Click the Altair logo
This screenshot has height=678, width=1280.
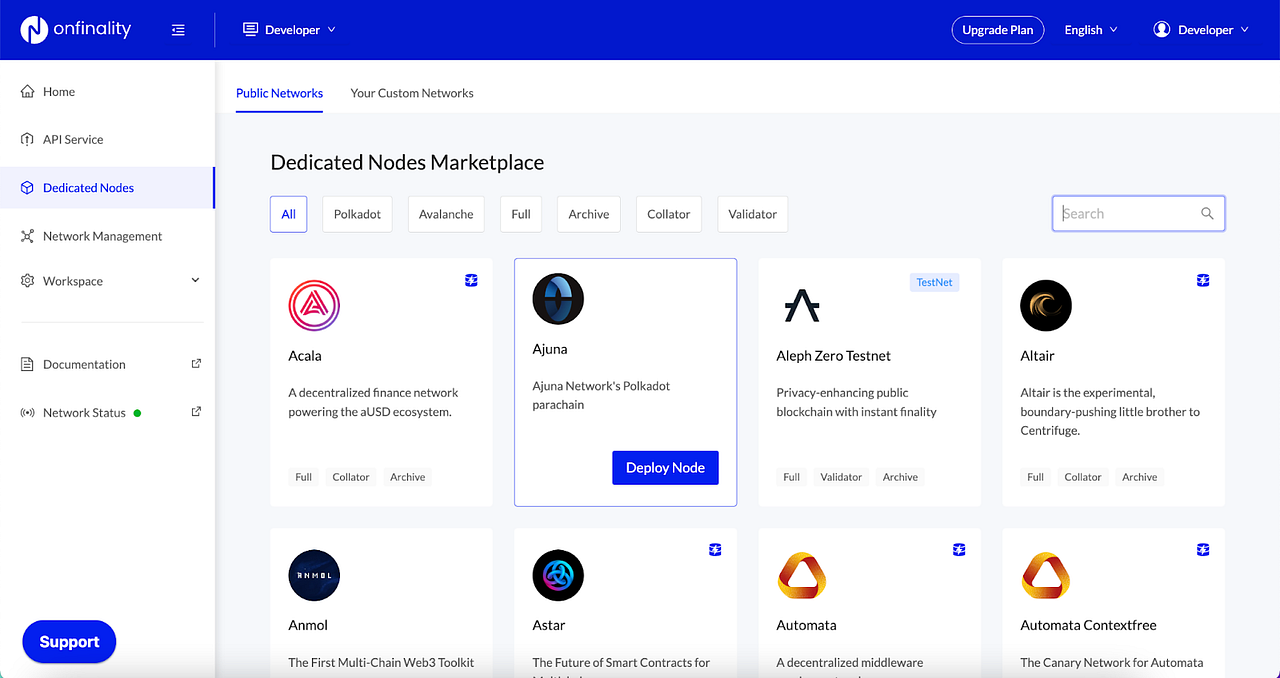click(x=1046, y=306)
